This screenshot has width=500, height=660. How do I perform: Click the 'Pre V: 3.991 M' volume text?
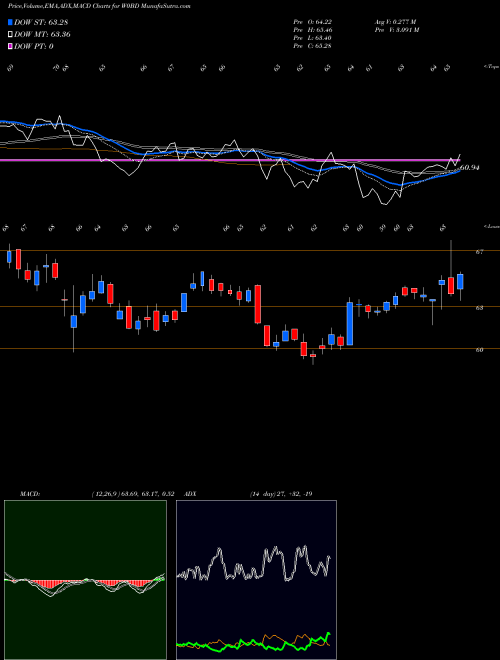tap(396, 30)
